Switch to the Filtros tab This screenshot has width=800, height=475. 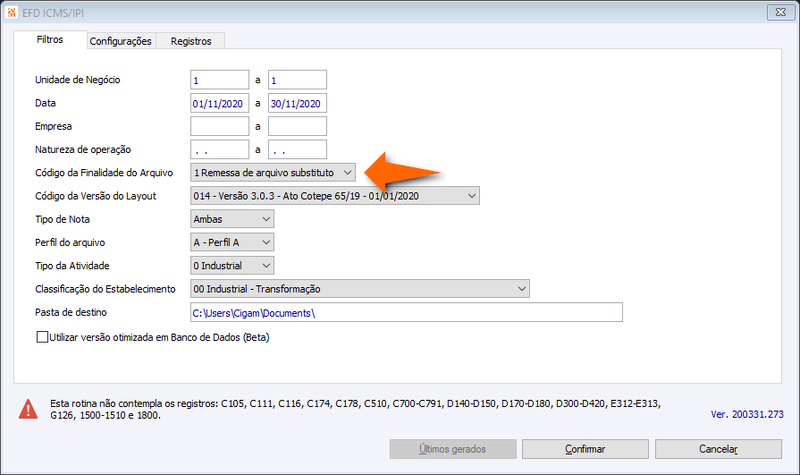[50, 40]
